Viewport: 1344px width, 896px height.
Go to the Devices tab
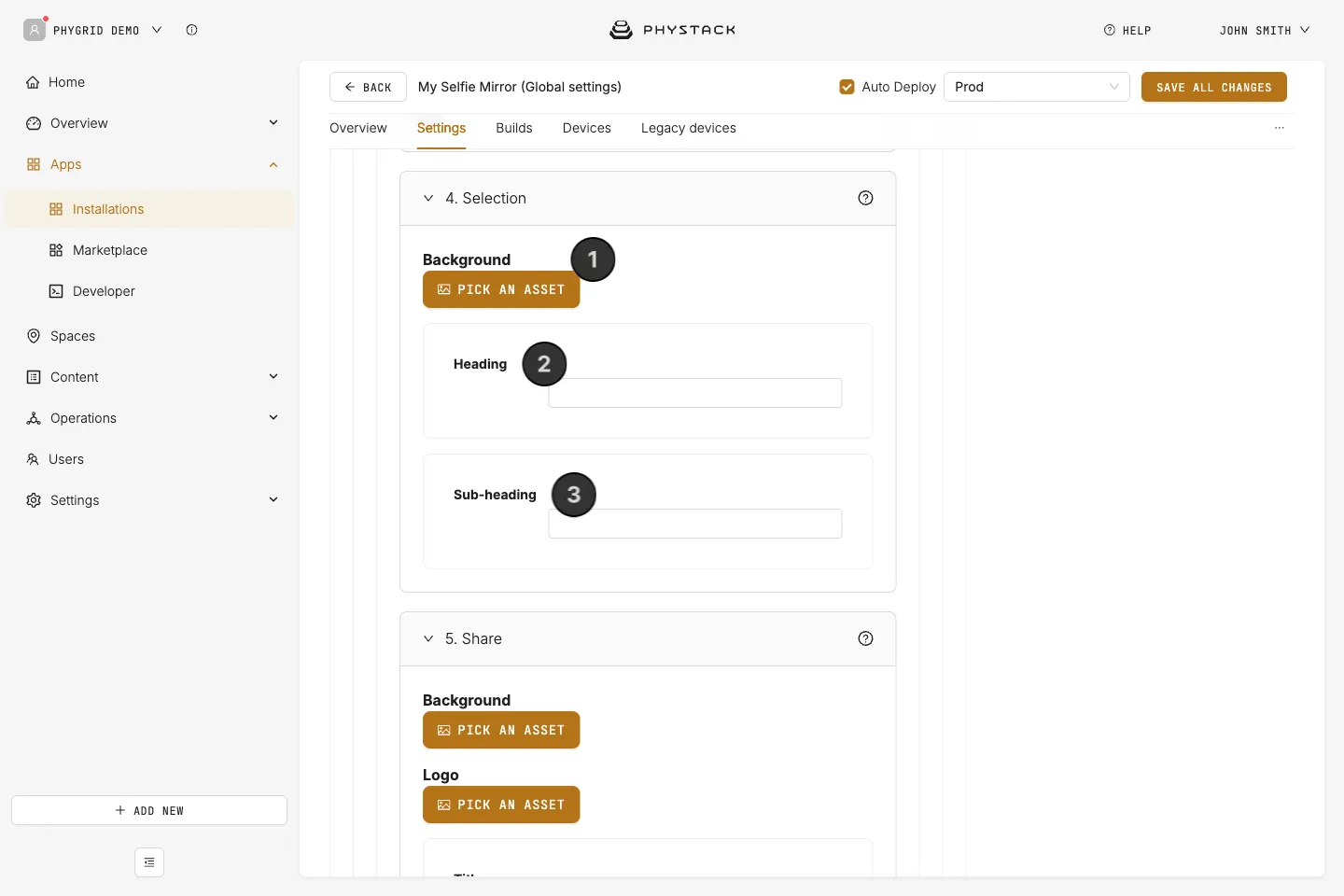(x=587, y=128)
